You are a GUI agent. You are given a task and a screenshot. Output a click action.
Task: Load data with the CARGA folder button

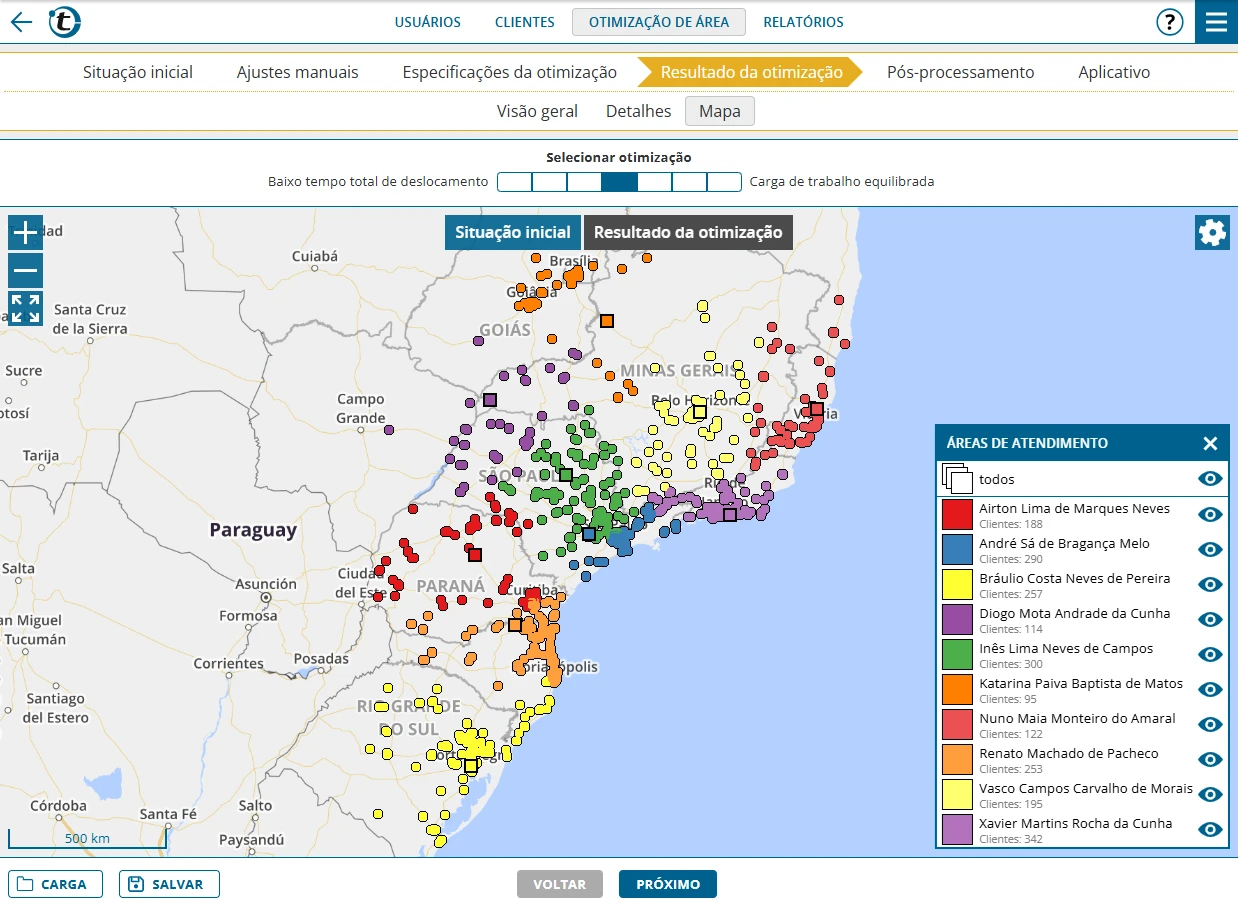click(x=55, y=884)
